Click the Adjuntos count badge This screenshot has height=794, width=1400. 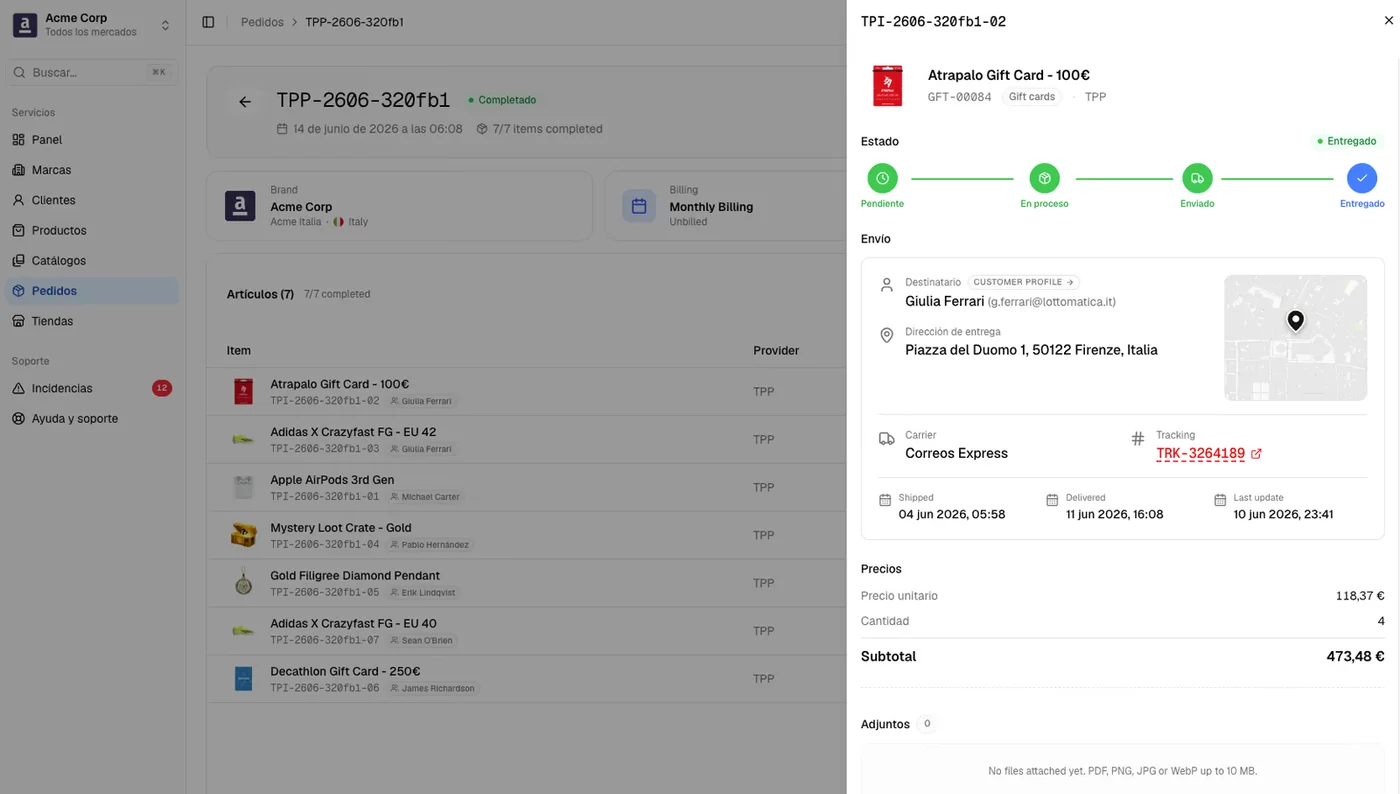[927, 724]
